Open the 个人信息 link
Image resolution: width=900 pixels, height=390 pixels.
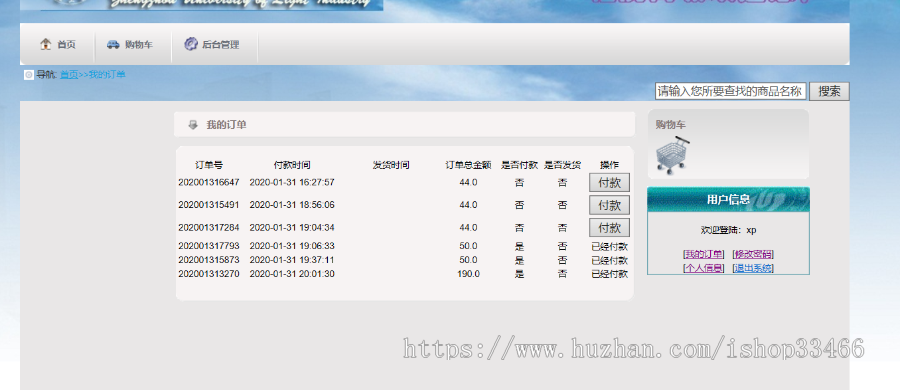point(704,268)
